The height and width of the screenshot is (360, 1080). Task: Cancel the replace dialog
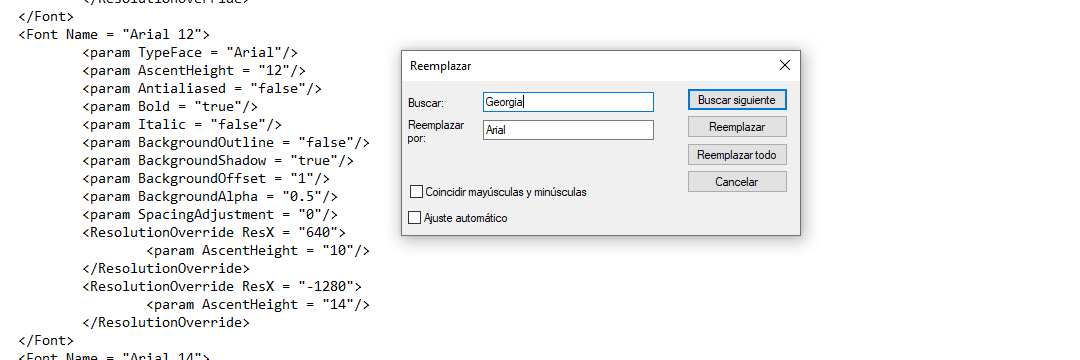(737, 182)
